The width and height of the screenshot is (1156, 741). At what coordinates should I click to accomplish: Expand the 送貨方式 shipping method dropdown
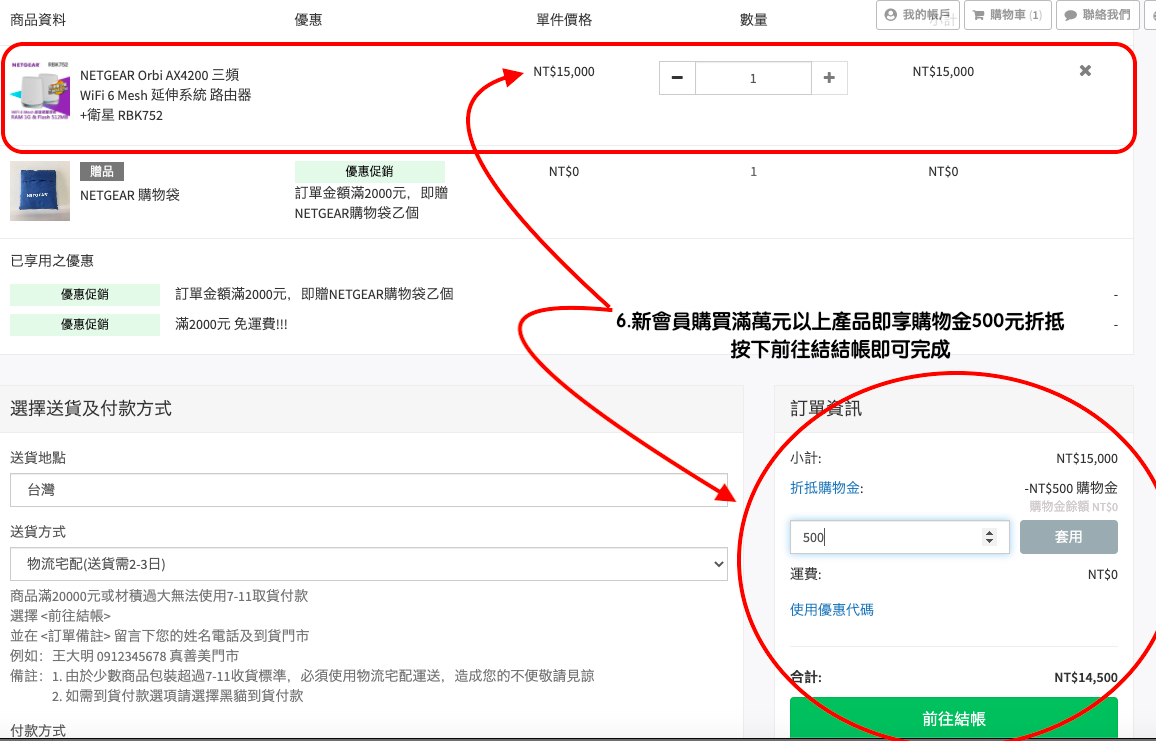[369, 564]
